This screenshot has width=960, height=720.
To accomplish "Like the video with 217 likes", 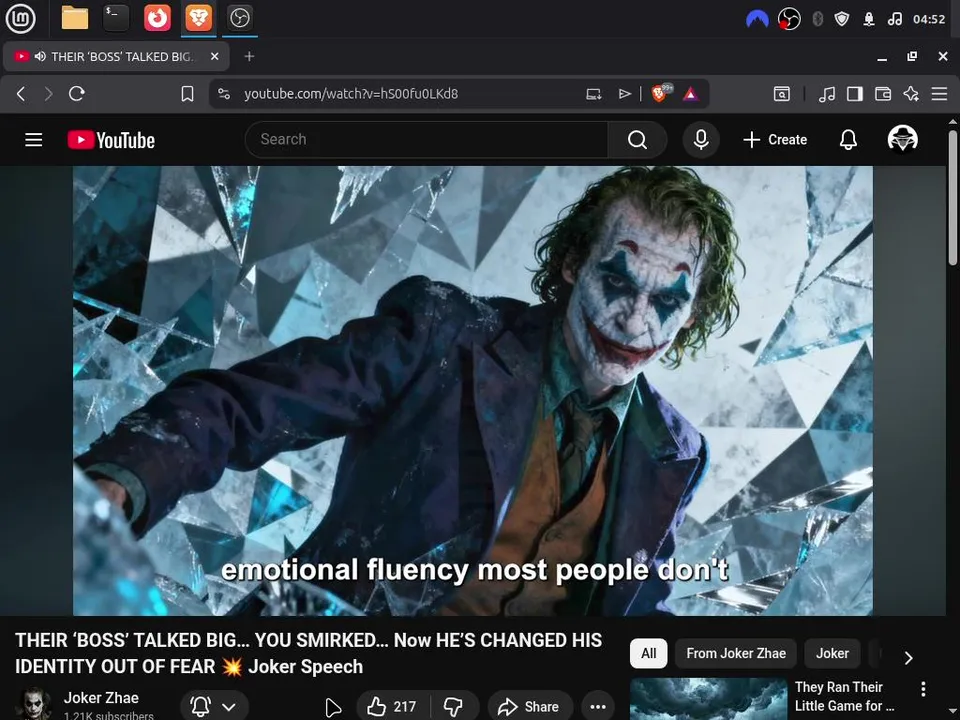I will (x=392, y=707).
